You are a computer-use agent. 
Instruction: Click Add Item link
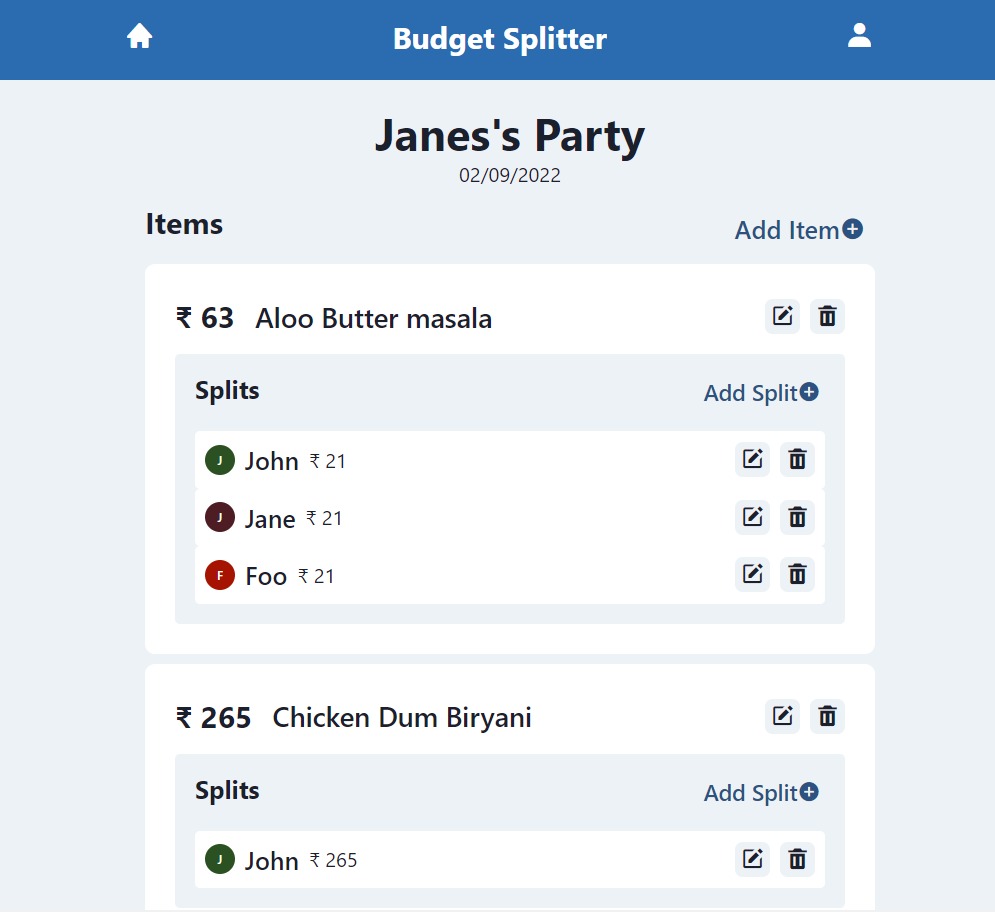pos(786,230)
